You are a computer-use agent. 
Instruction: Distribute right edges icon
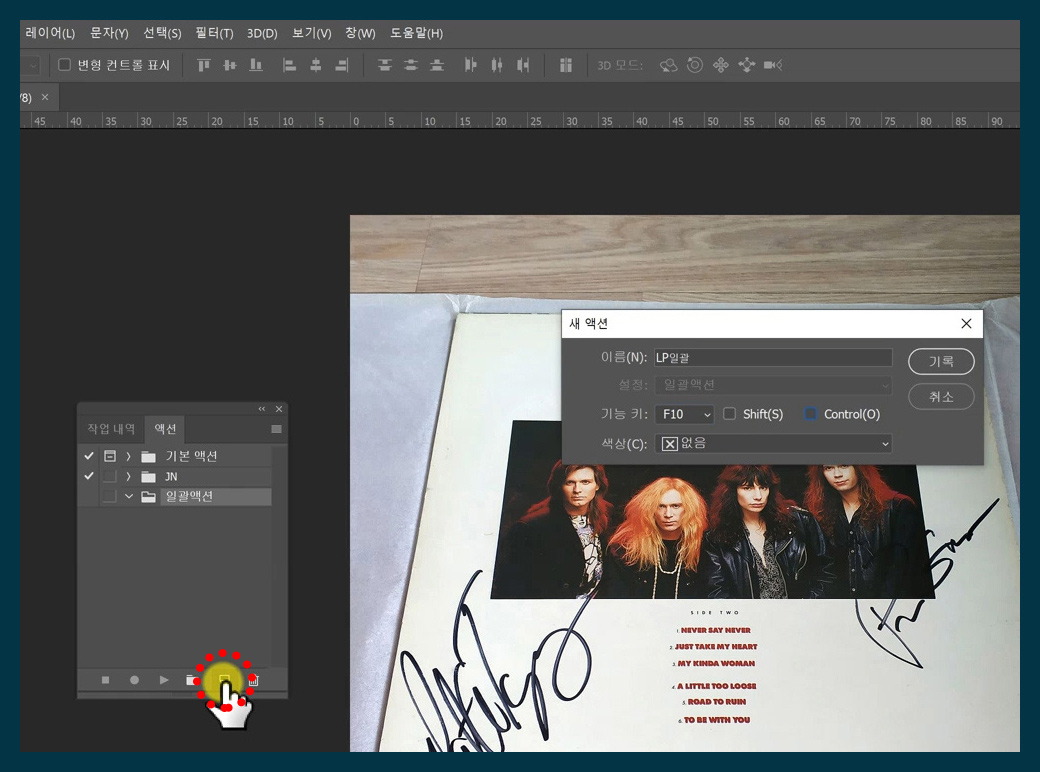(x=523, y=65)
